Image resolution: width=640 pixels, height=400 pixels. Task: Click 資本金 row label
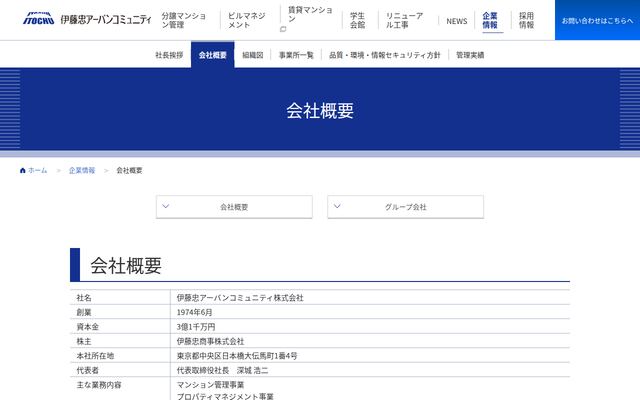[87, 327]
